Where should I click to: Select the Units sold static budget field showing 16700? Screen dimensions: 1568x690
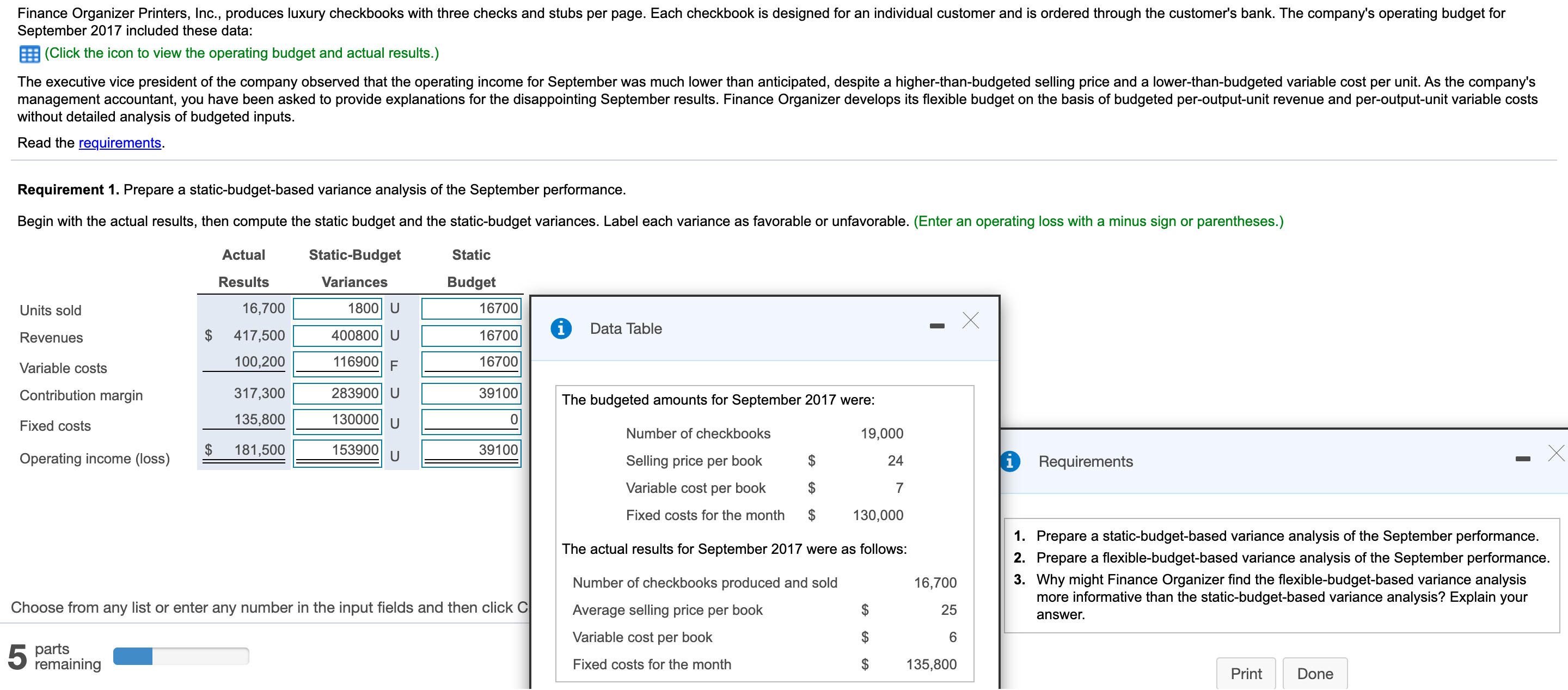(471, 308)
